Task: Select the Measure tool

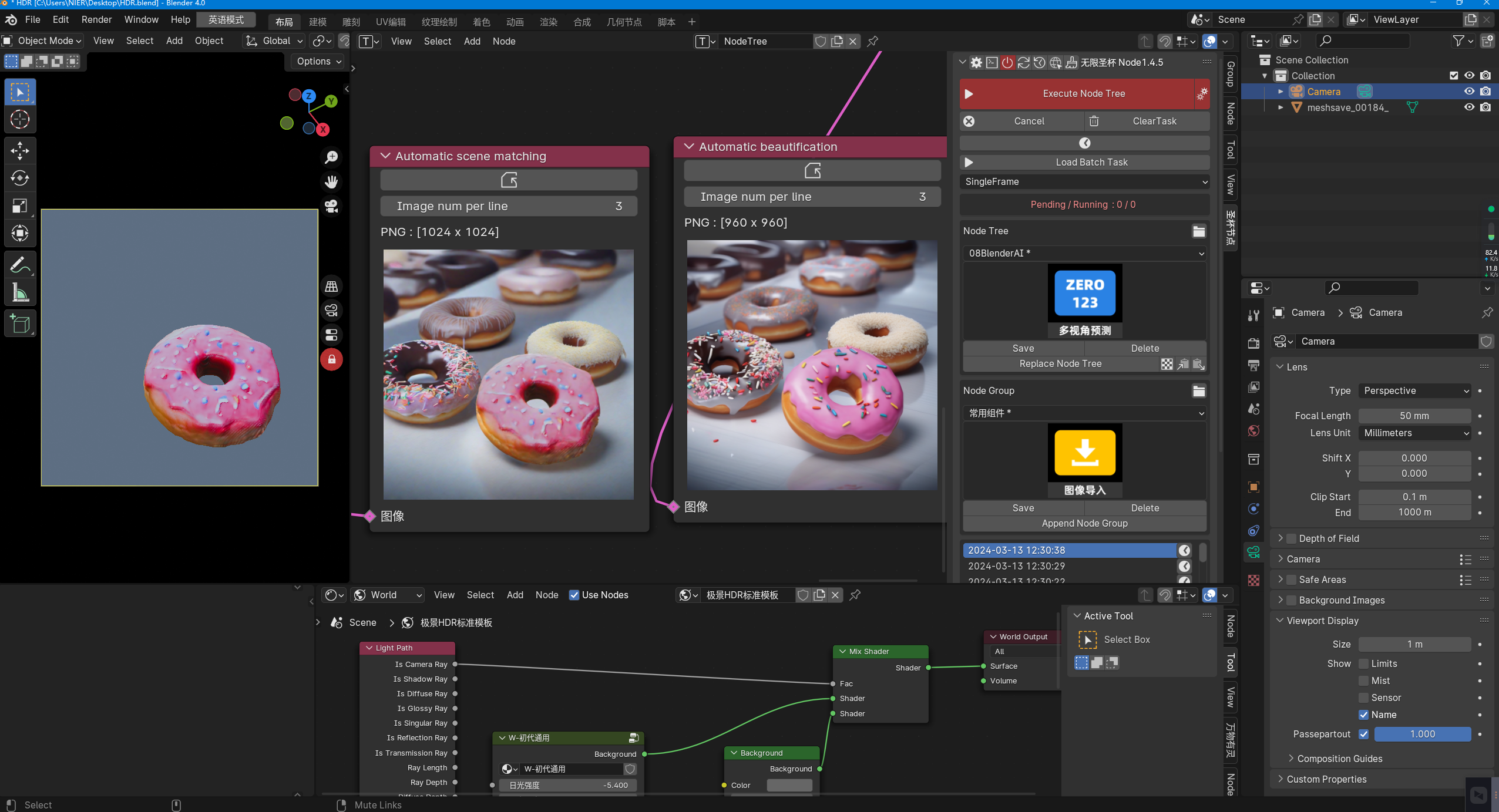Action: (20, 292)
